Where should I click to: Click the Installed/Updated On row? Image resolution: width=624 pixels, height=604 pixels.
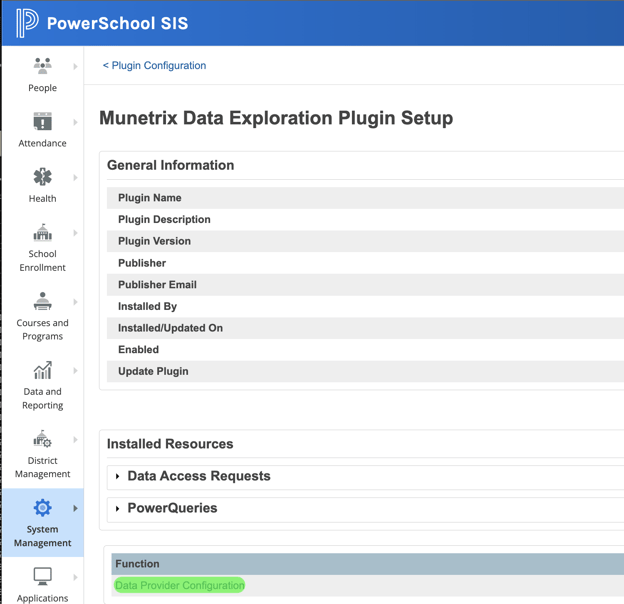[x=365, y=328]
